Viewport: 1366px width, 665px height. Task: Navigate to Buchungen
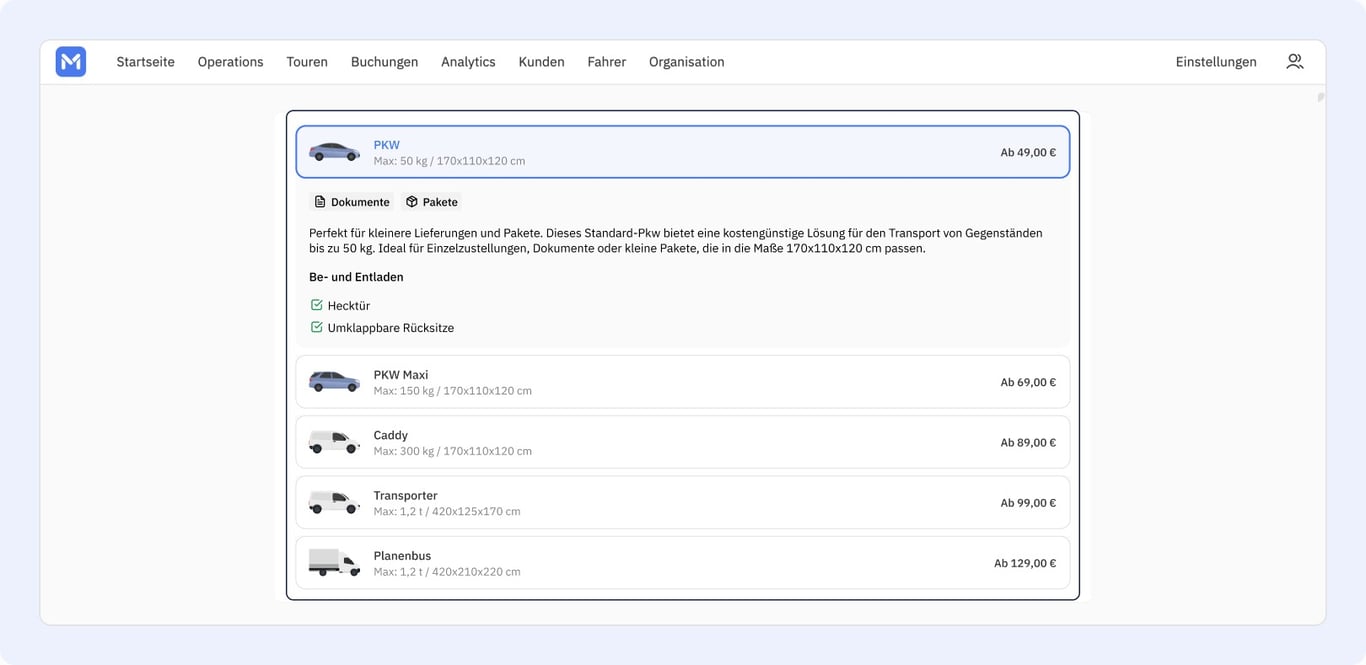pos(384,62)
